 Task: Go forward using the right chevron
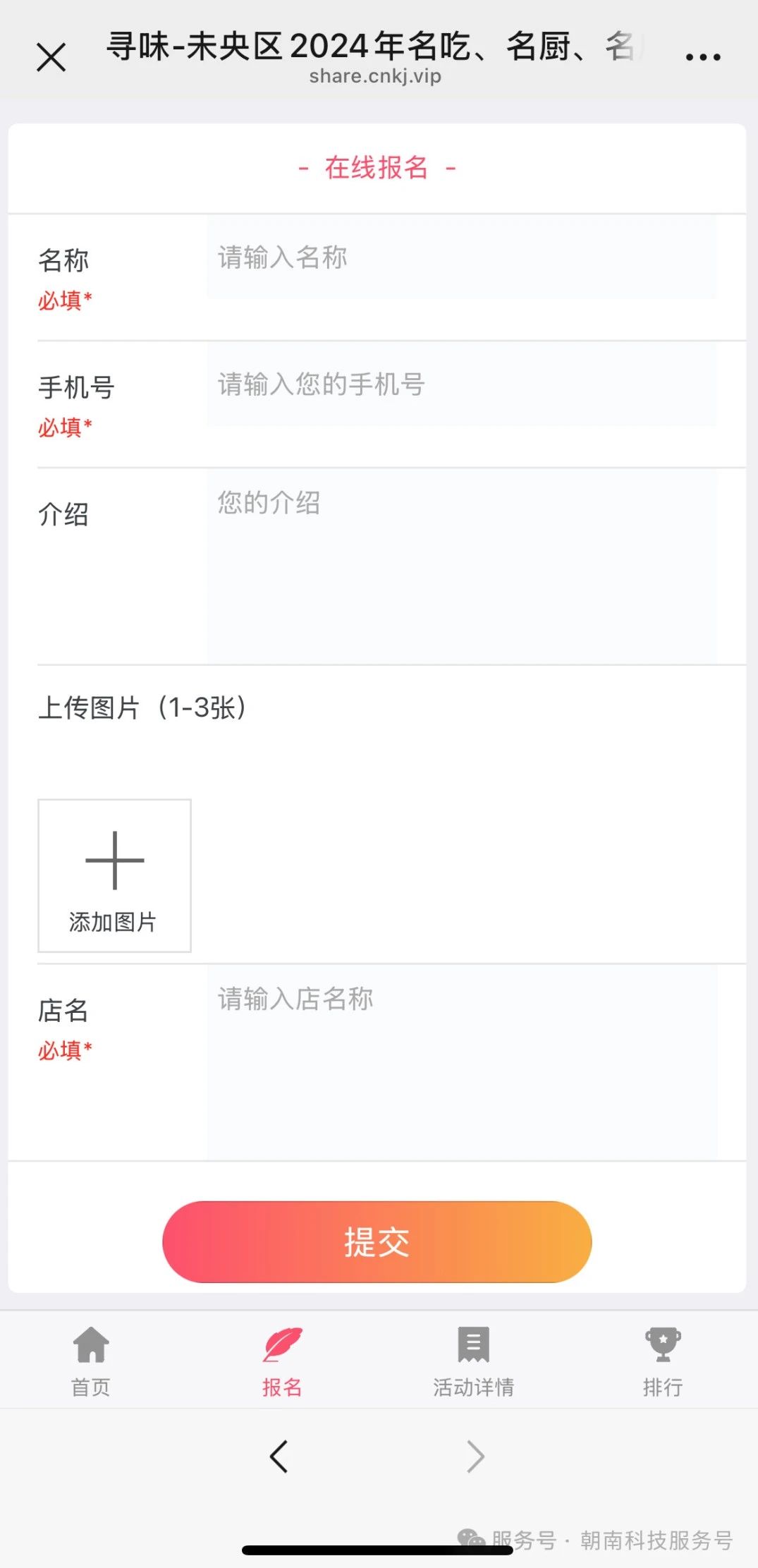[476, 1457]
